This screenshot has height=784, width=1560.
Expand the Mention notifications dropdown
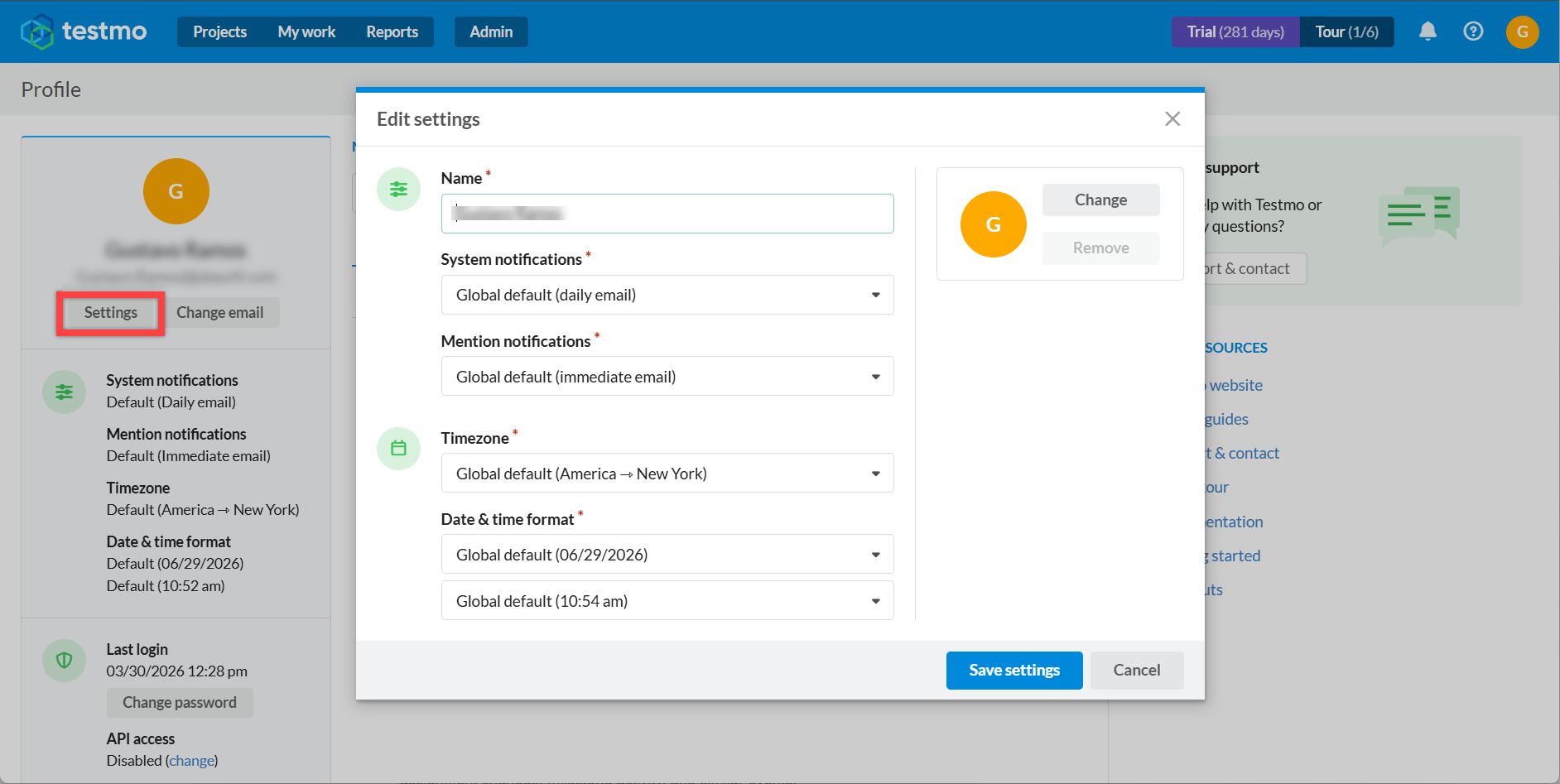point(667,376)
